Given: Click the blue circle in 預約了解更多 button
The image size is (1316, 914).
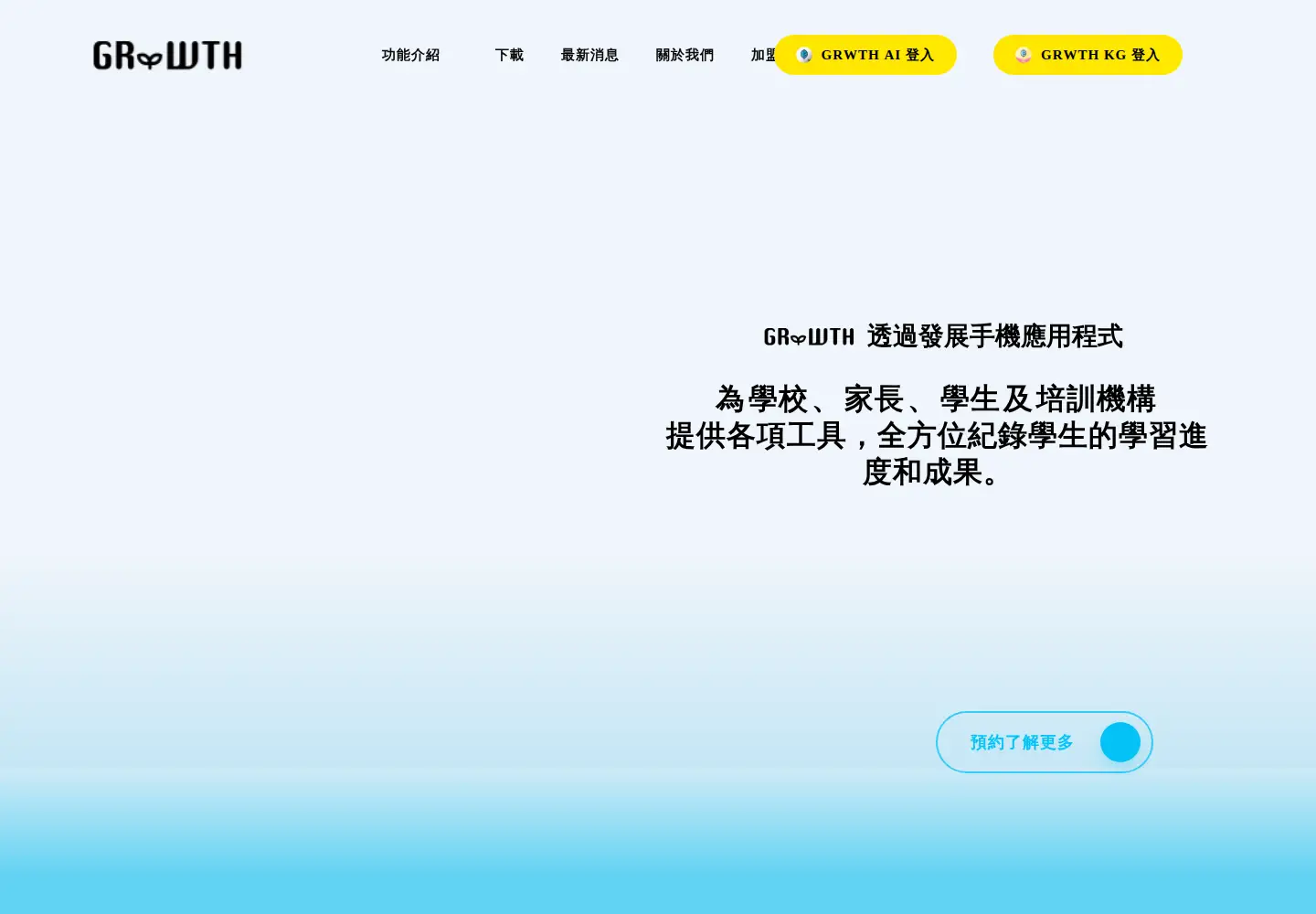Looking at the screenshot, I should click(1120, 742).
